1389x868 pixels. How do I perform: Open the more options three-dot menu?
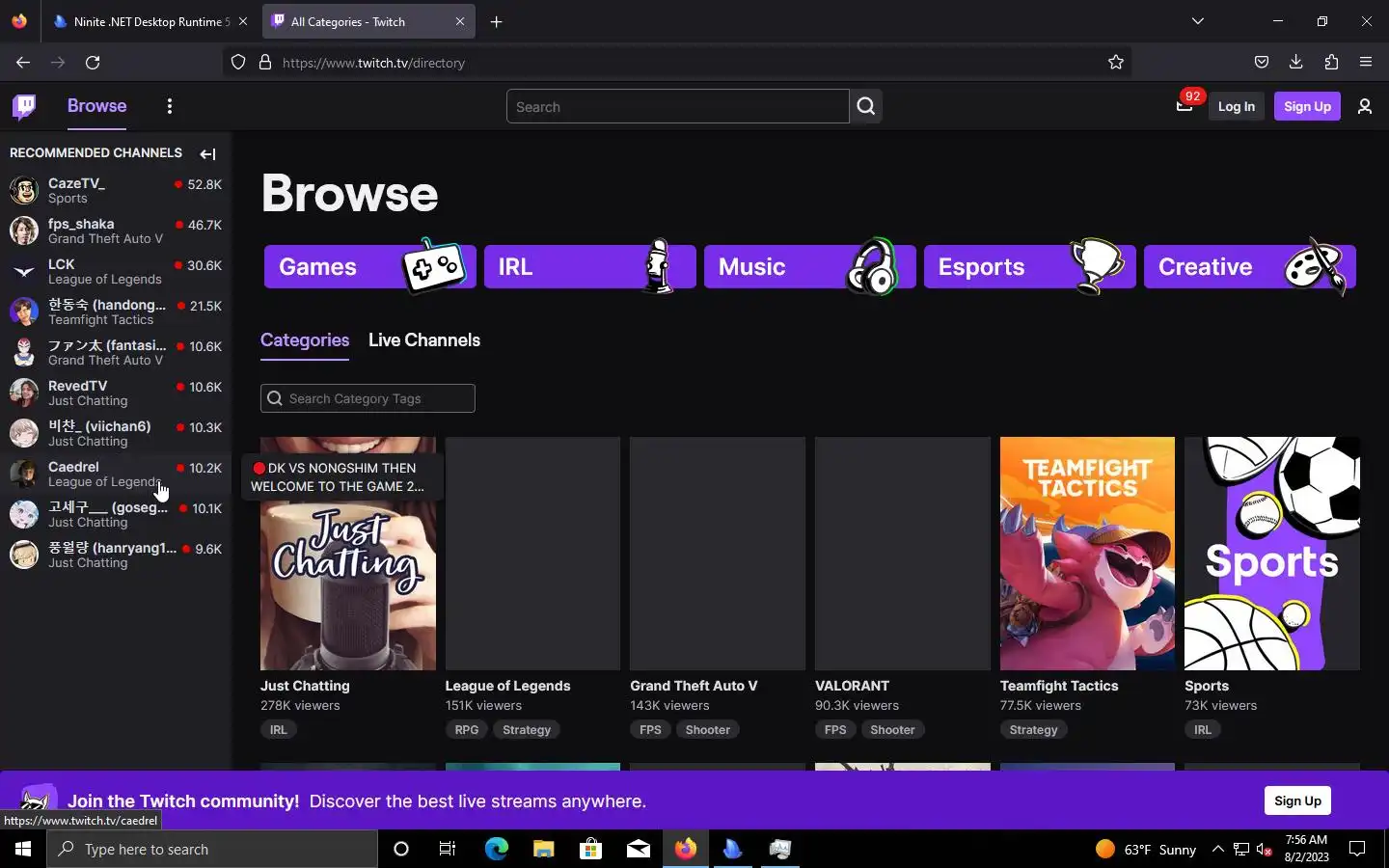tap(170, 106)
